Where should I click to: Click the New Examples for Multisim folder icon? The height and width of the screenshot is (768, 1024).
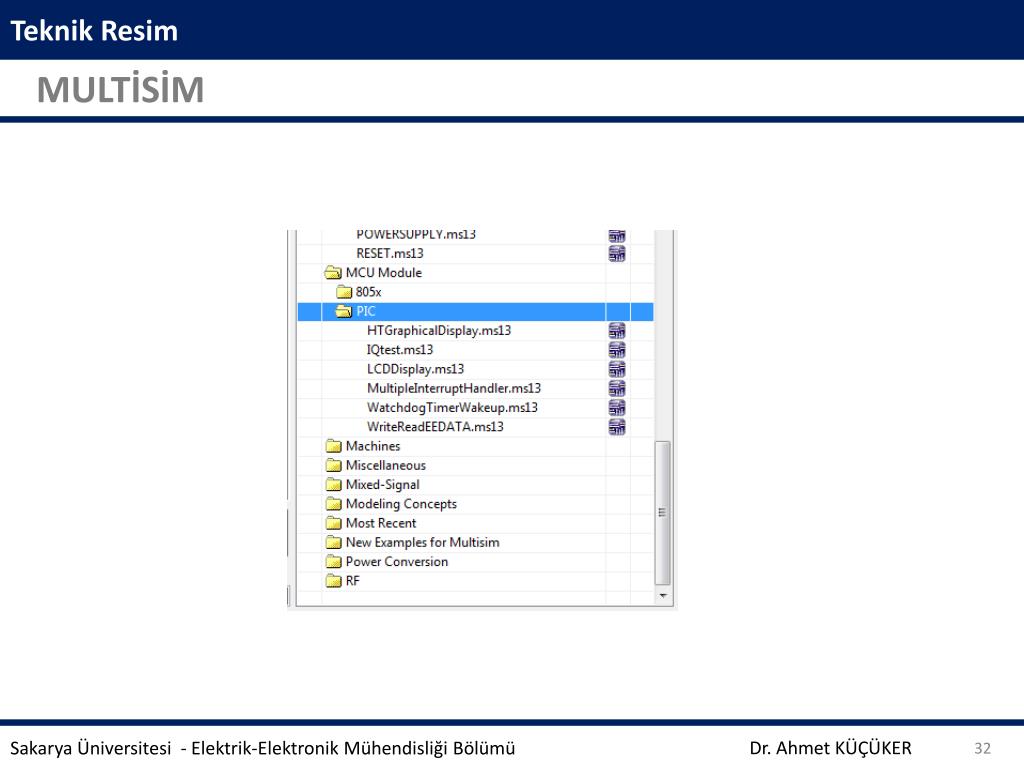coord(334,542)
